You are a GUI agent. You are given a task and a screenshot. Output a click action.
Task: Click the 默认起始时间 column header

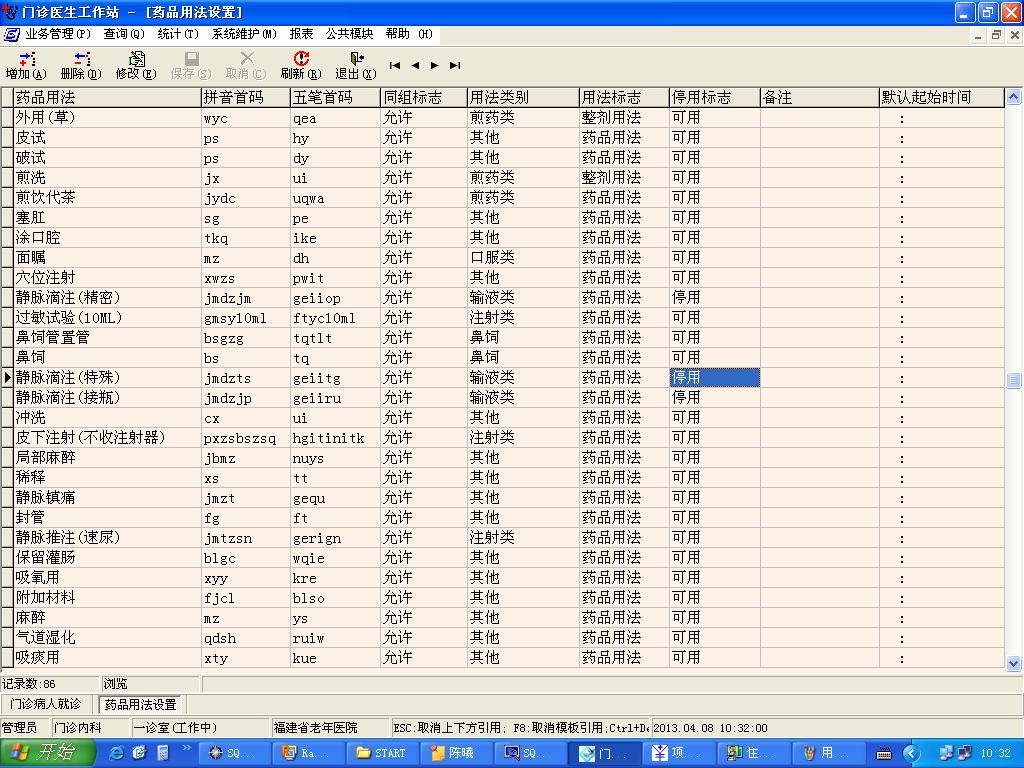tap(941, 97)
